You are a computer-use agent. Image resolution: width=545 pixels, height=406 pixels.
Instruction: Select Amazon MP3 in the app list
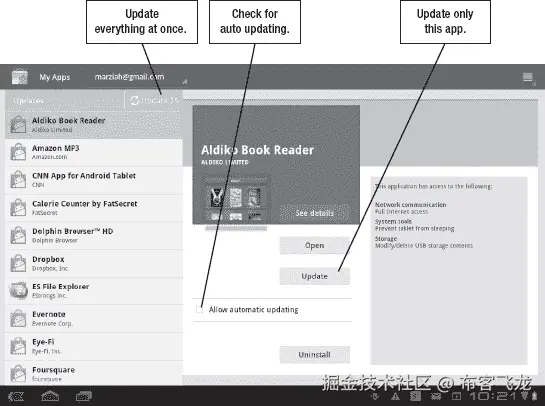point(94,152)
